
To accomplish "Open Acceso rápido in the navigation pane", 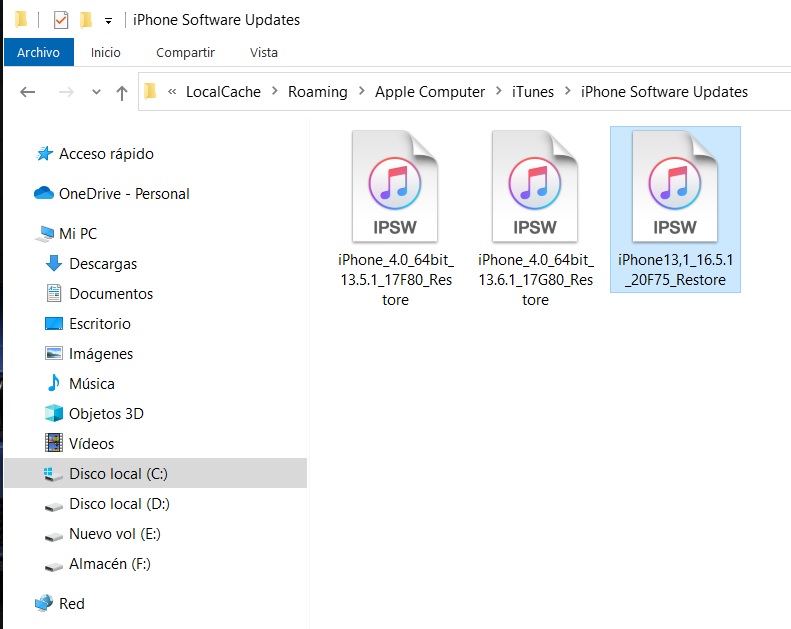I will tap(106, 153).
